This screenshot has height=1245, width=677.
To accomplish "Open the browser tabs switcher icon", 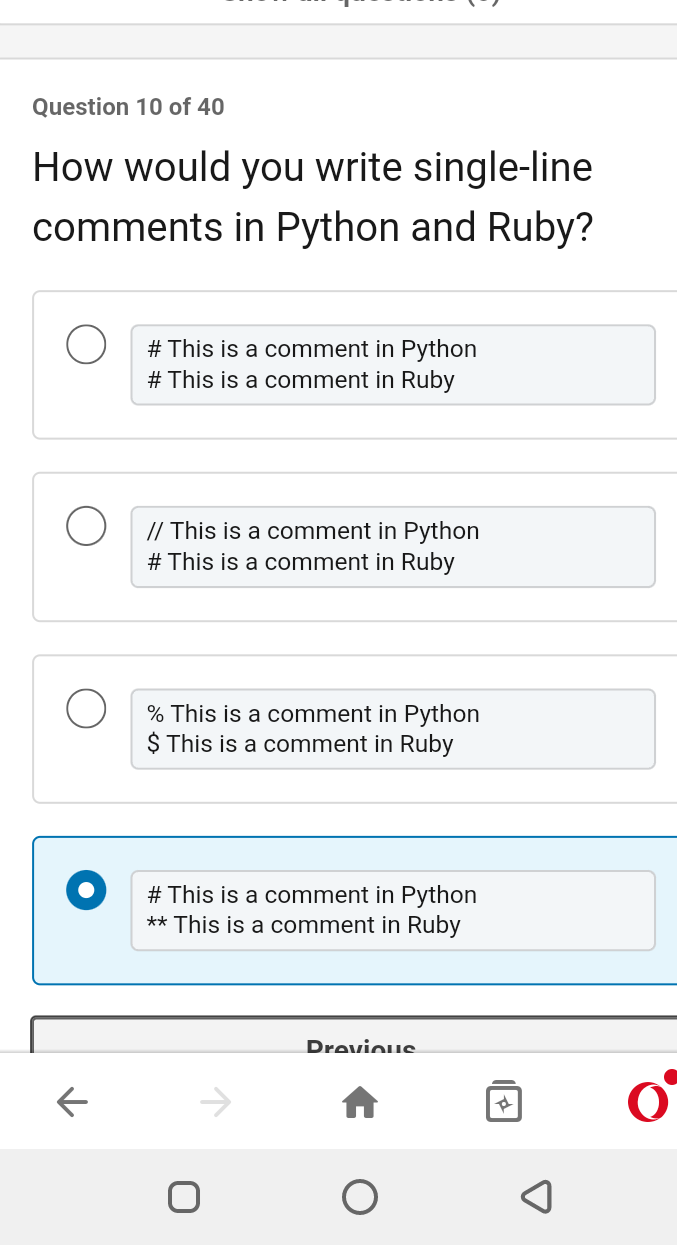I will point(504,1101).
